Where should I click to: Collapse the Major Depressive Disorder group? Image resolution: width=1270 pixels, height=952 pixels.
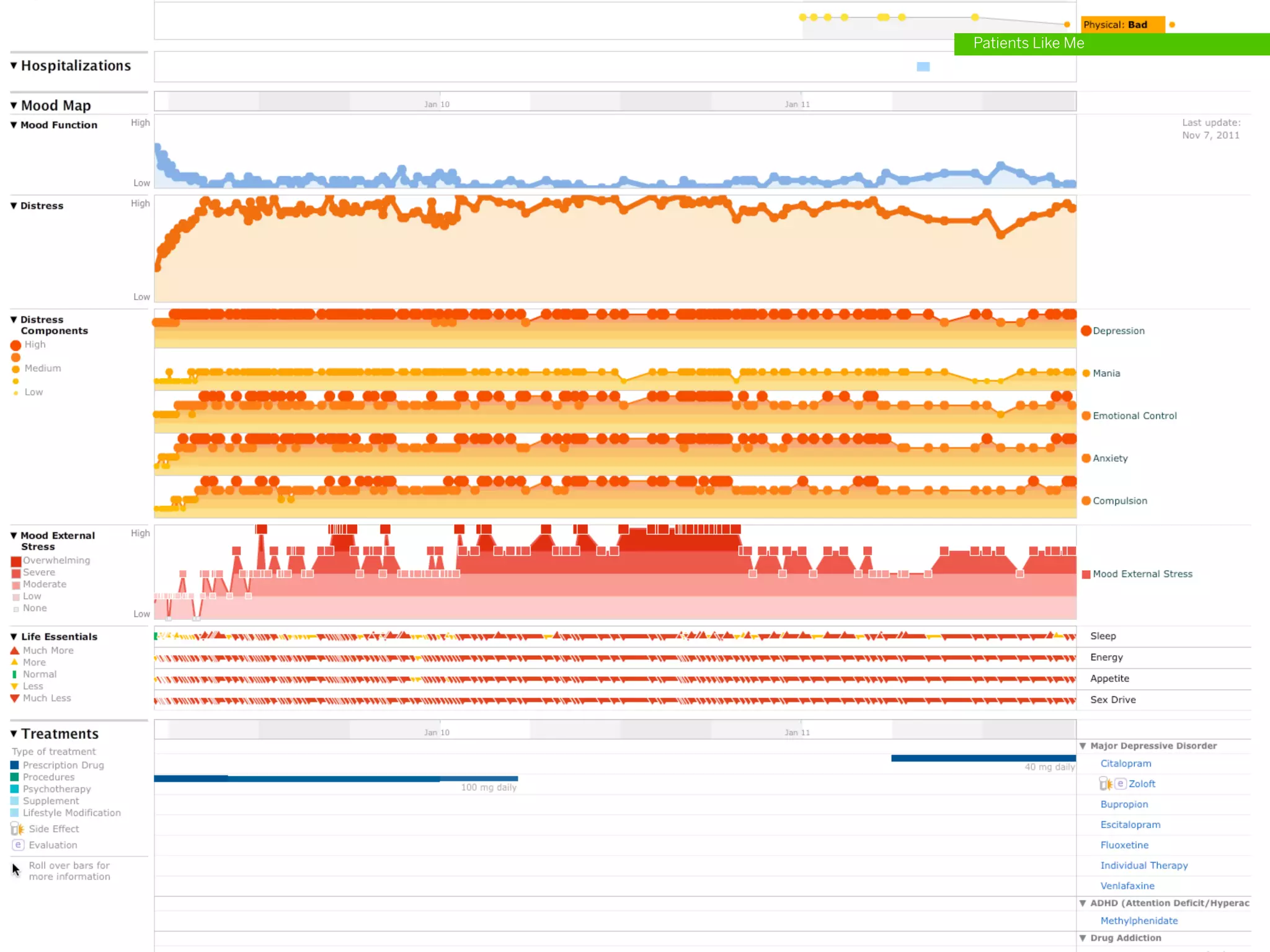click(1083, 746)
